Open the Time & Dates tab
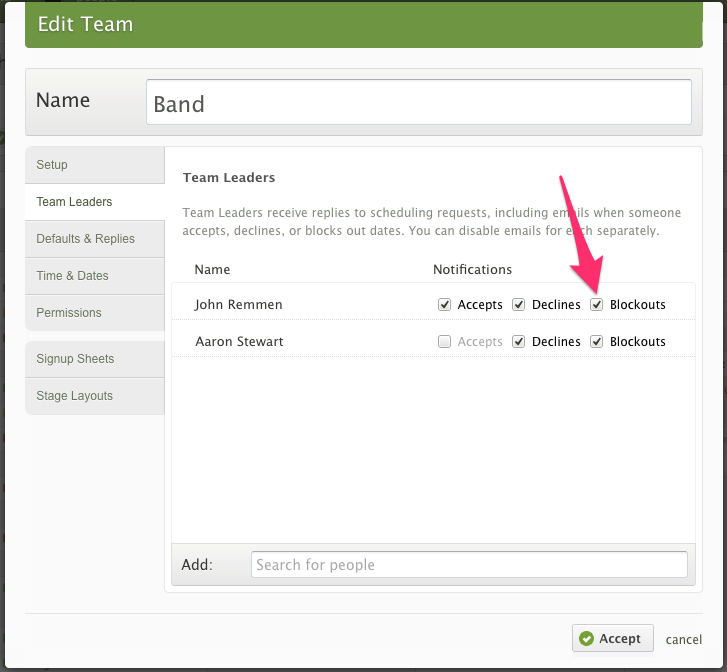 click(95, 276)
